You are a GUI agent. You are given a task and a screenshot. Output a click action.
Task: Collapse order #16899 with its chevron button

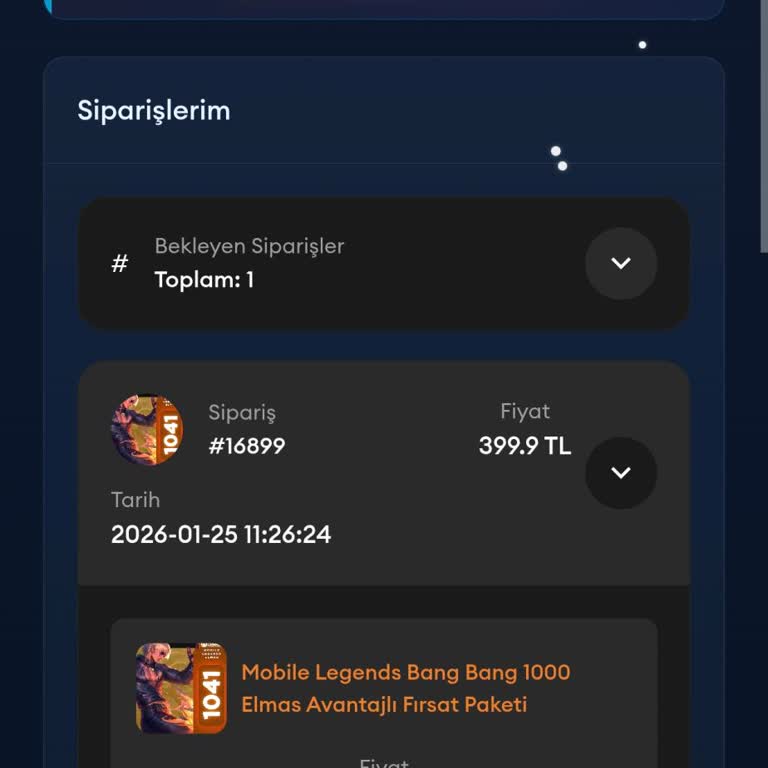621,473
